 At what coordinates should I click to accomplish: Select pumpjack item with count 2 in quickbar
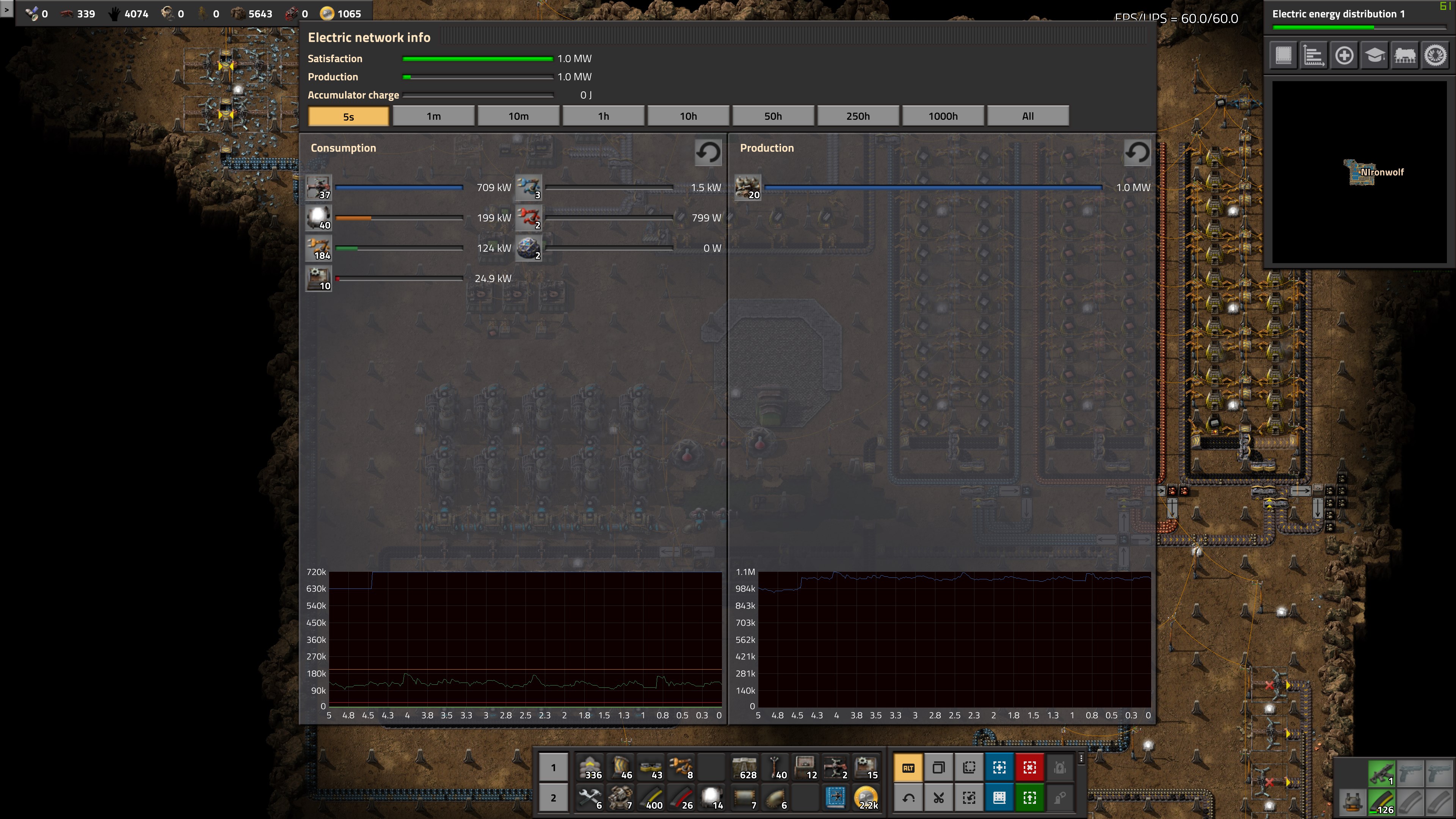[836, 767]
